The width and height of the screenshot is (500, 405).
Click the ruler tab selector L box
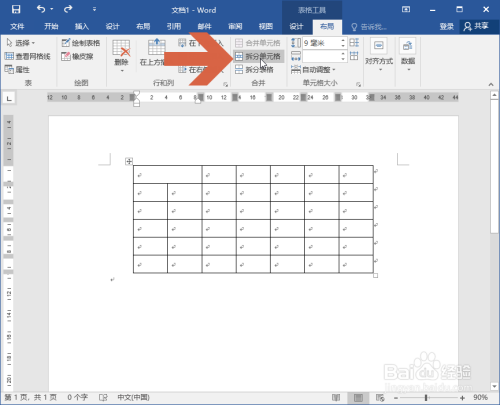point(9,98)
